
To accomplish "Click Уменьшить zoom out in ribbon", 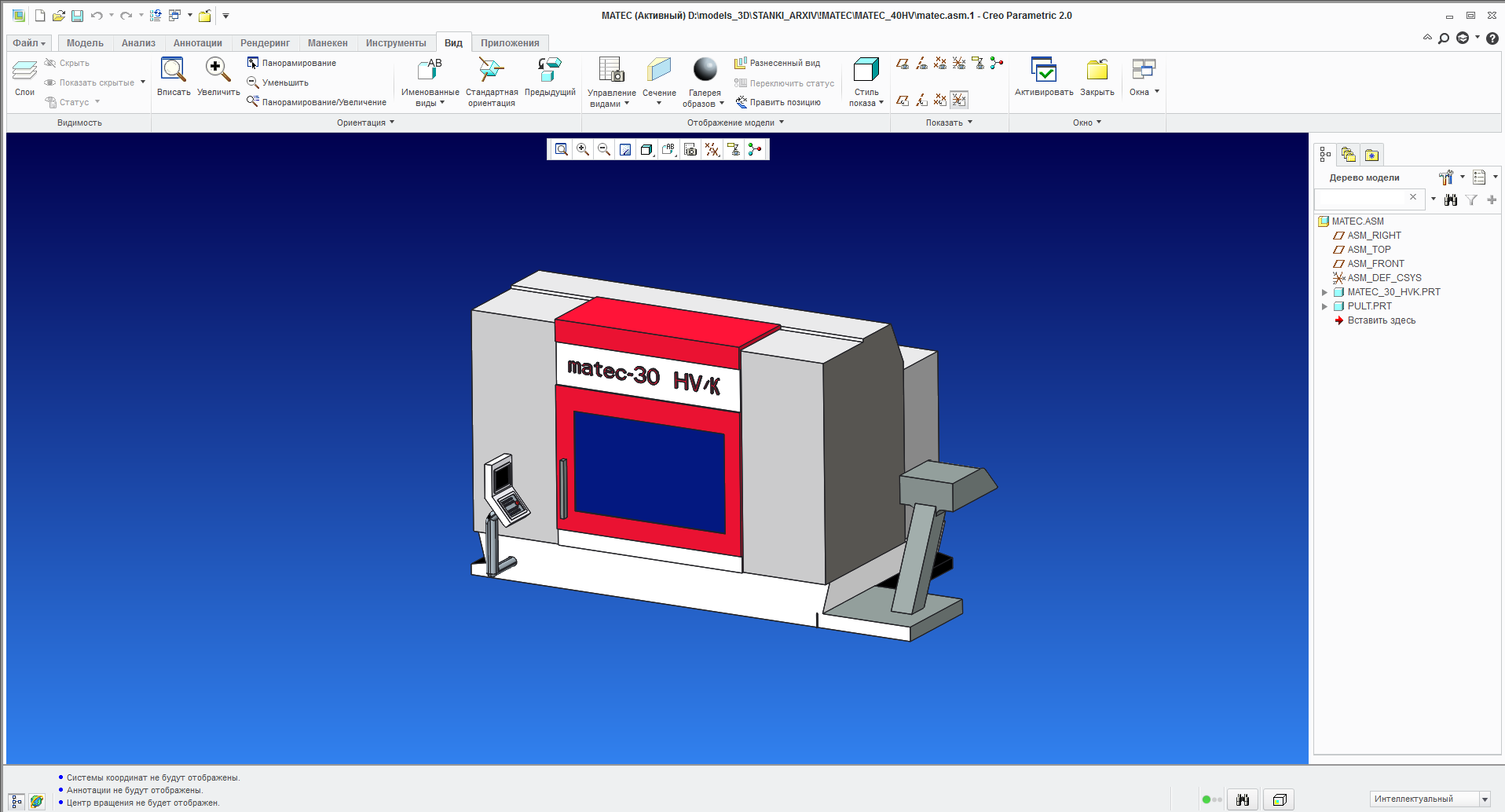I will pos(277,82).
